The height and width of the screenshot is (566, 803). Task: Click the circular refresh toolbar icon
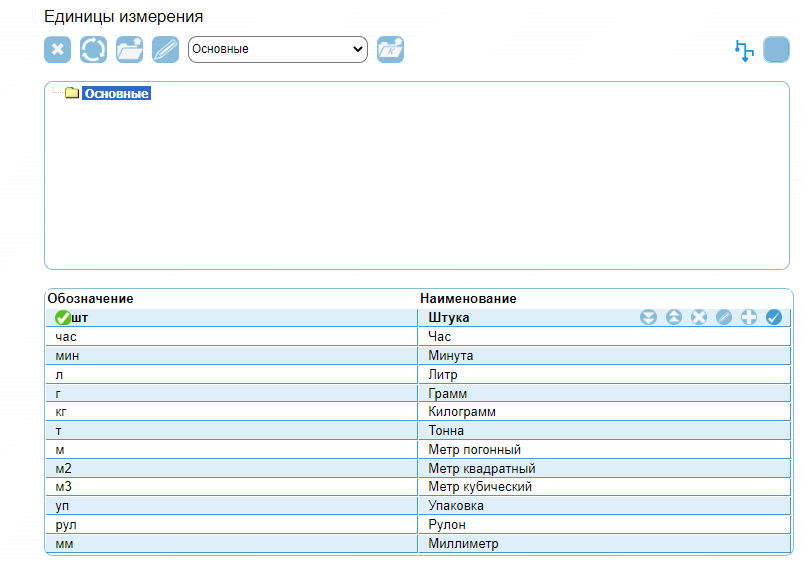(93, 49)
